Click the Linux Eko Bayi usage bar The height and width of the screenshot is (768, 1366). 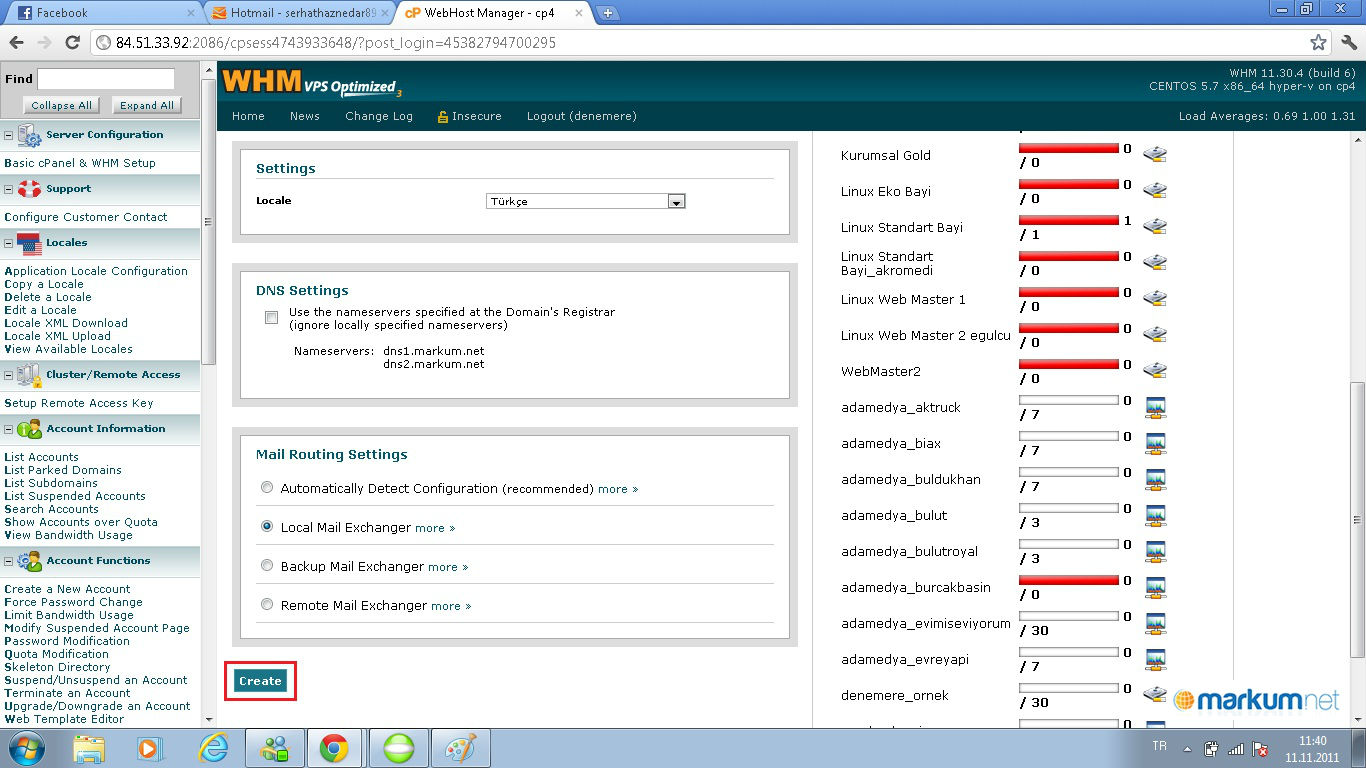1069,184
